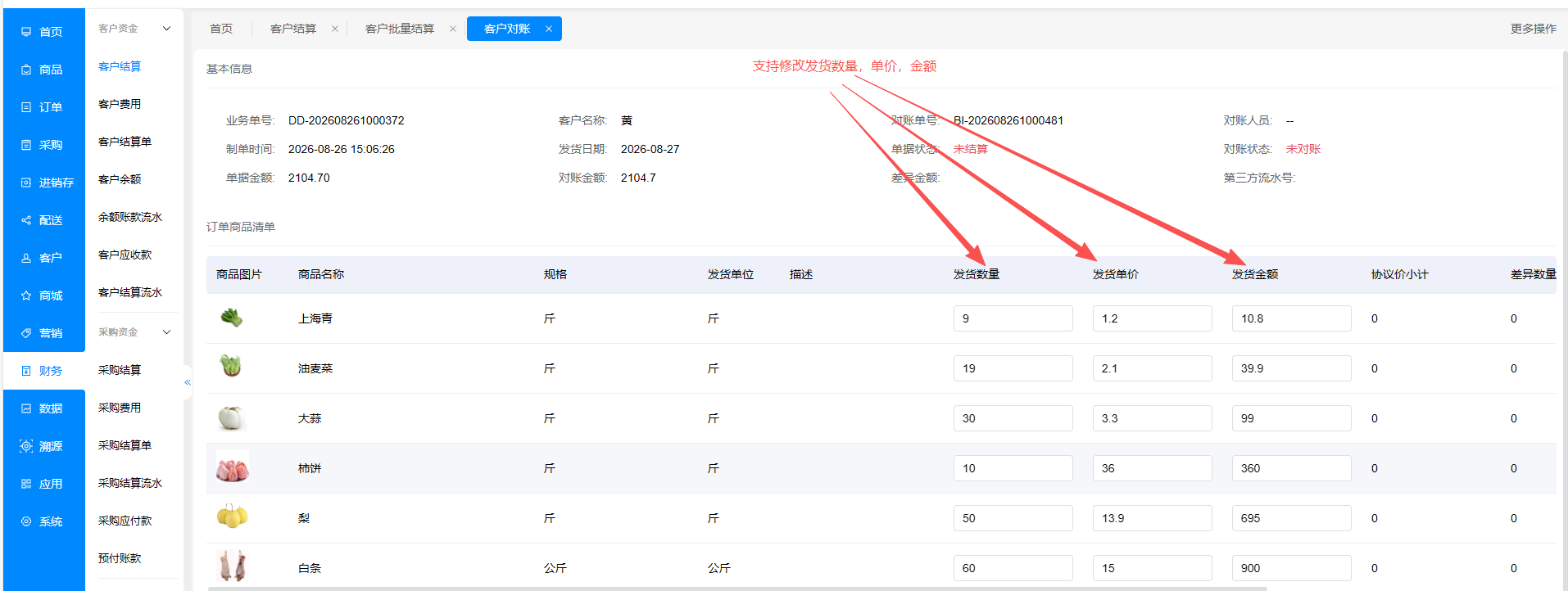Open the 应用 apps sidebar icon
Screen dimensions: 1568x591
tap(26, 484)
